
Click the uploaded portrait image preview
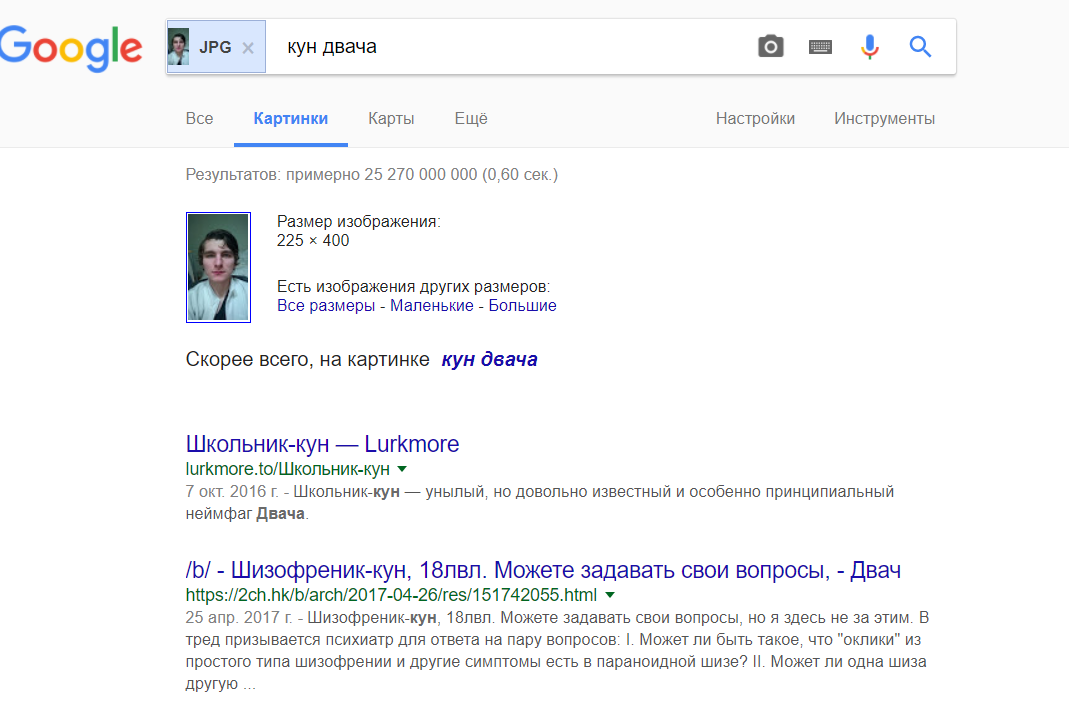218,267
